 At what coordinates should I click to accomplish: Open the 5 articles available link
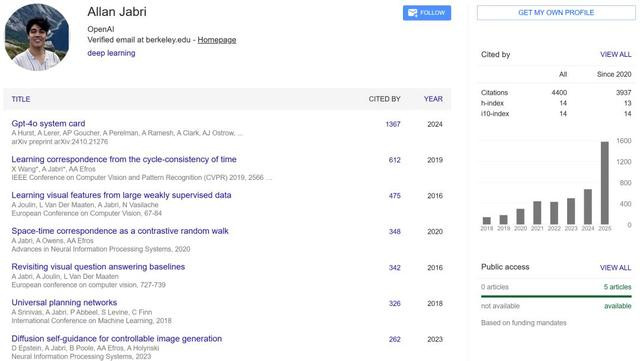[x=617, y=287]
